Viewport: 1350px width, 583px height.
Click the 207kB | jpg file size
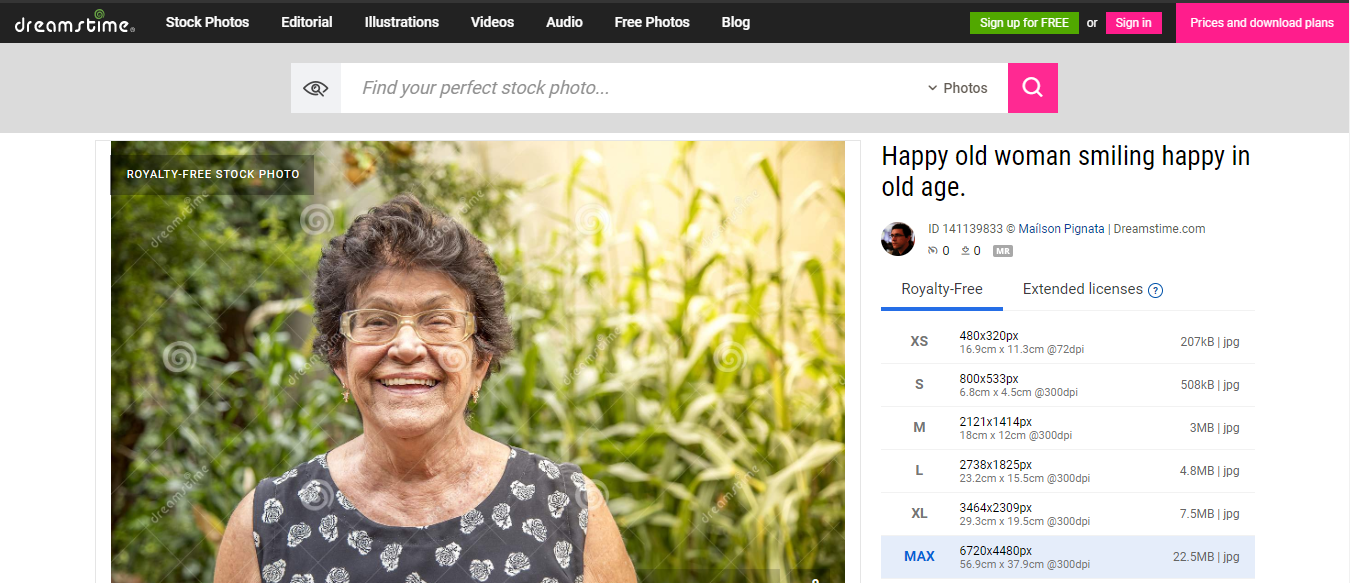tap(1210, 342)
